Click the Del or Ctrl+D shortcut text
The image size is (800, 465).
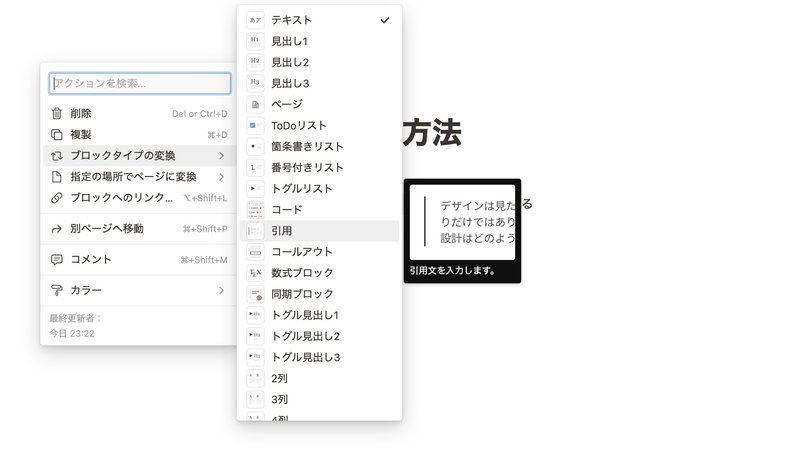[x=199, y=114]
